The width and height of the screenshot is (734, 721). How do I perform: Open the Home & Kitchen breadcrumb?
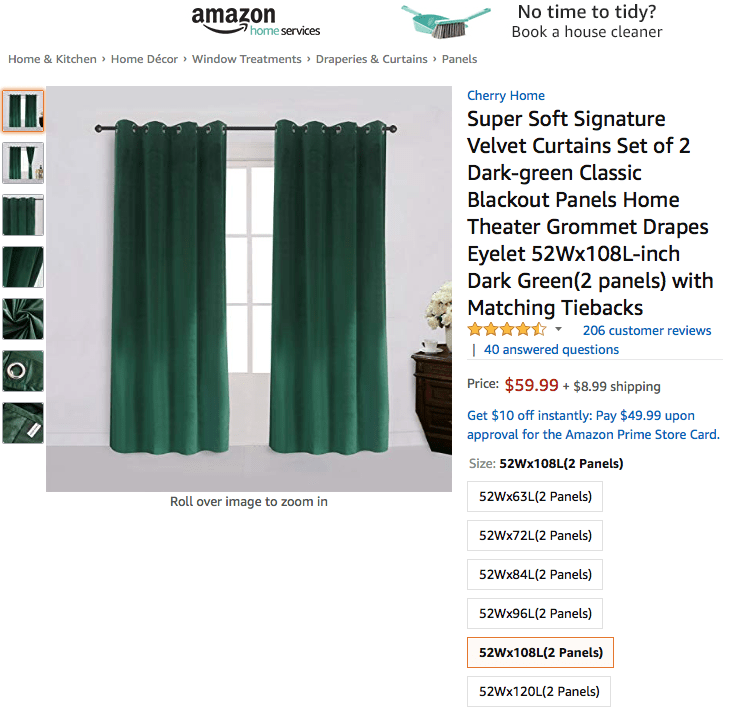pos(52,59)
